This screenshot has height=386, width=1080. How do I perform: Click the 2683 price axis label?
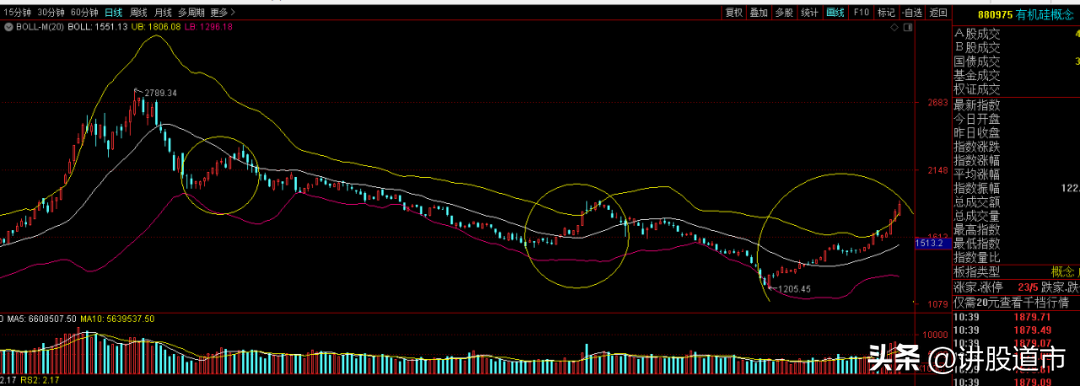point(939,103)
